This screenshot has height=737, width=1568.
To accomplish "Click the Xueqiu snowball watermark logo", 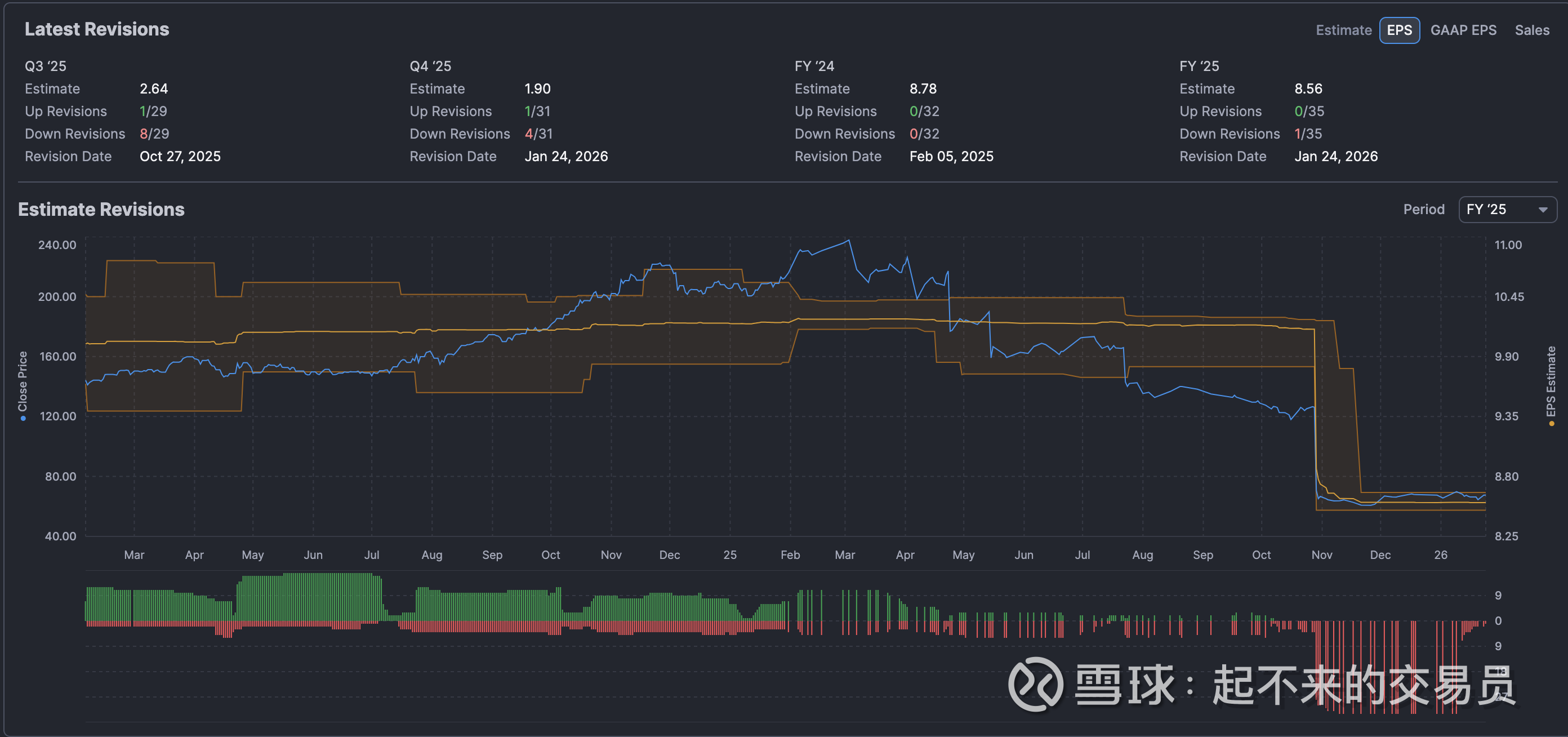I will pos(1035,684).
